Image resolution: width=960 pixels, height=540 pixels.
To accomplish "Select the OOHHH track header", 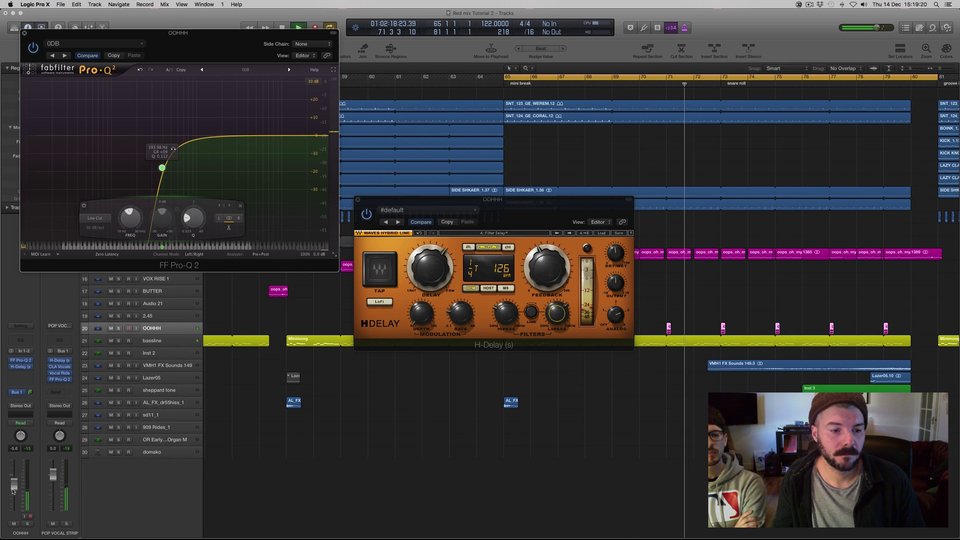I will click(x=141, y=328).
